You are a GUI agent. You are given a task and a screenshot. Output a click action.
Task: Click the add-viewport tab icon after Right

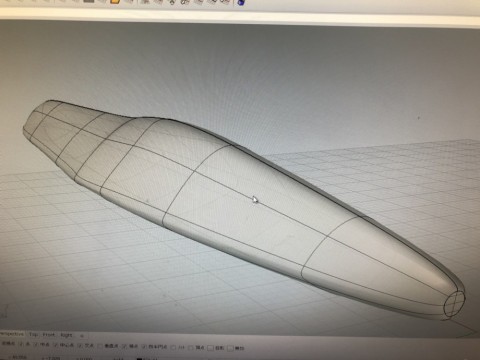(x=82, y=336)
